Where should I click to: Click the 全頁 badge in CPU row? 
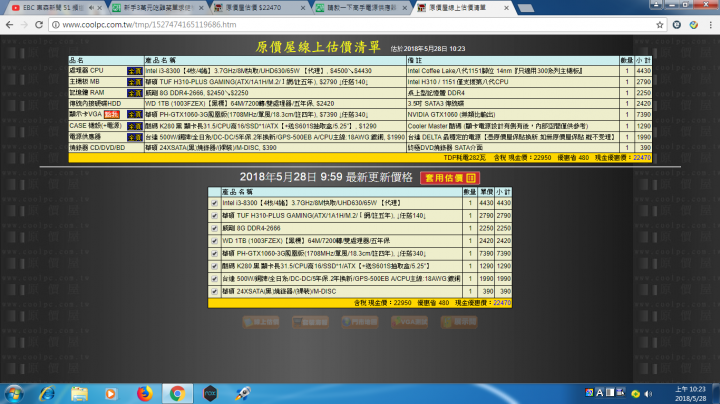(135, 71)
